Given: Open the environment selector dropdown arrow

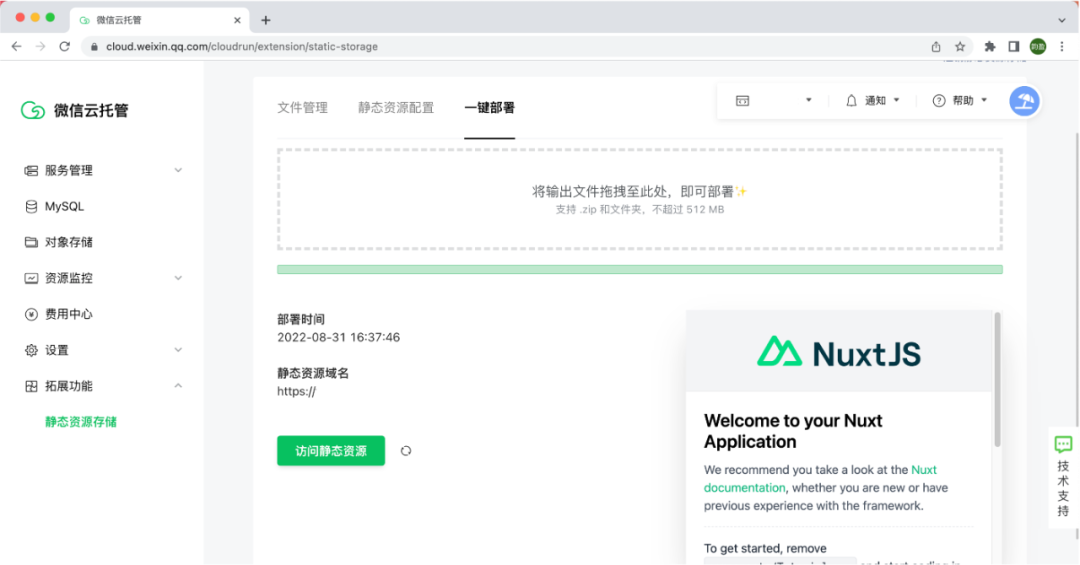Looking at the screenshot, I should click(809, 101).
